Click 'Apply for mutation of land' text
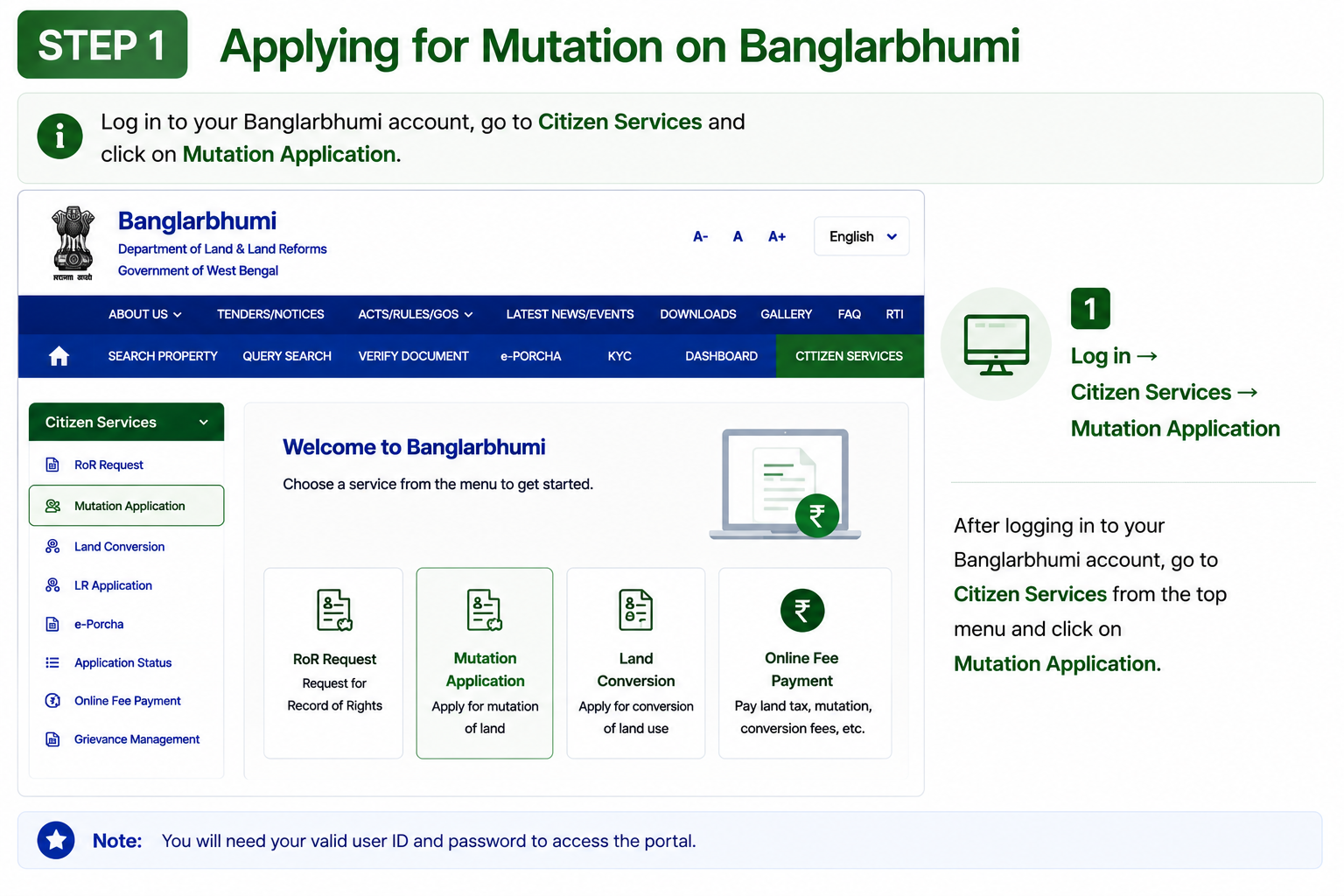This screenshot has width=1344, height=896. [x=485, y=717]
